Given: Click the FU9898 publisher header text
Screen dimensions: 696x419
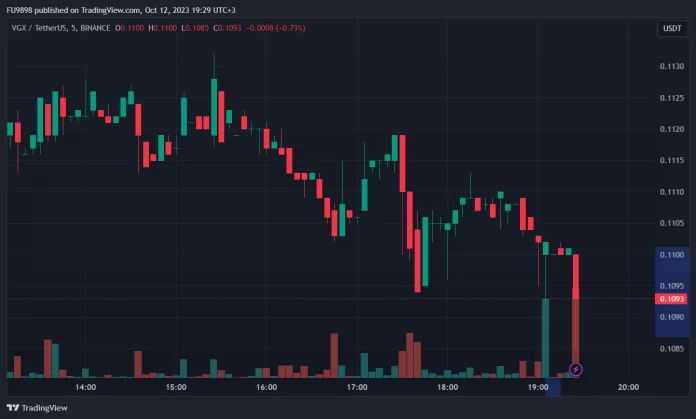Looking at the screenshot, I should (x=20, y=9).
